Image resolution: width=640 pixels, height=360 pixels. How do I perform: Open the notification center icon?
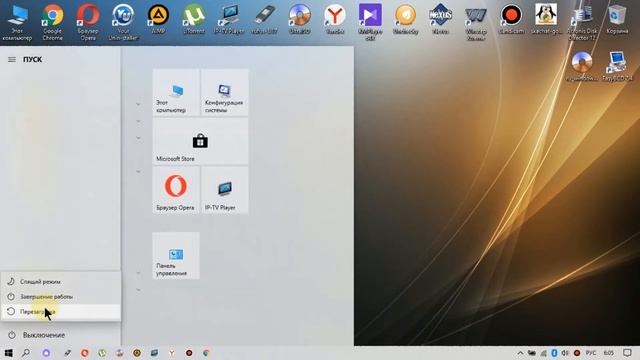(x=627, y=353)
